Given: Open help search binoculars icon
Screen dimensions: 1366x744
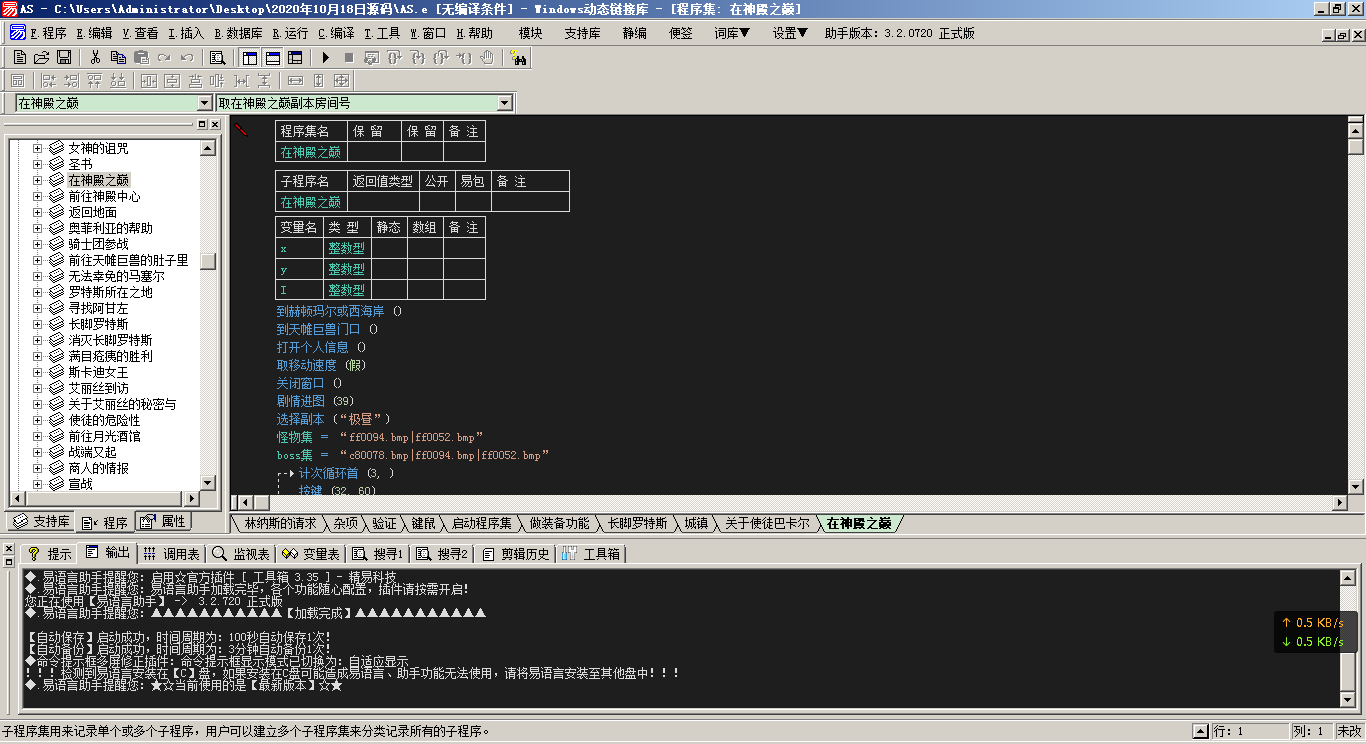Looking at the screenshot, I should [518, 58].
